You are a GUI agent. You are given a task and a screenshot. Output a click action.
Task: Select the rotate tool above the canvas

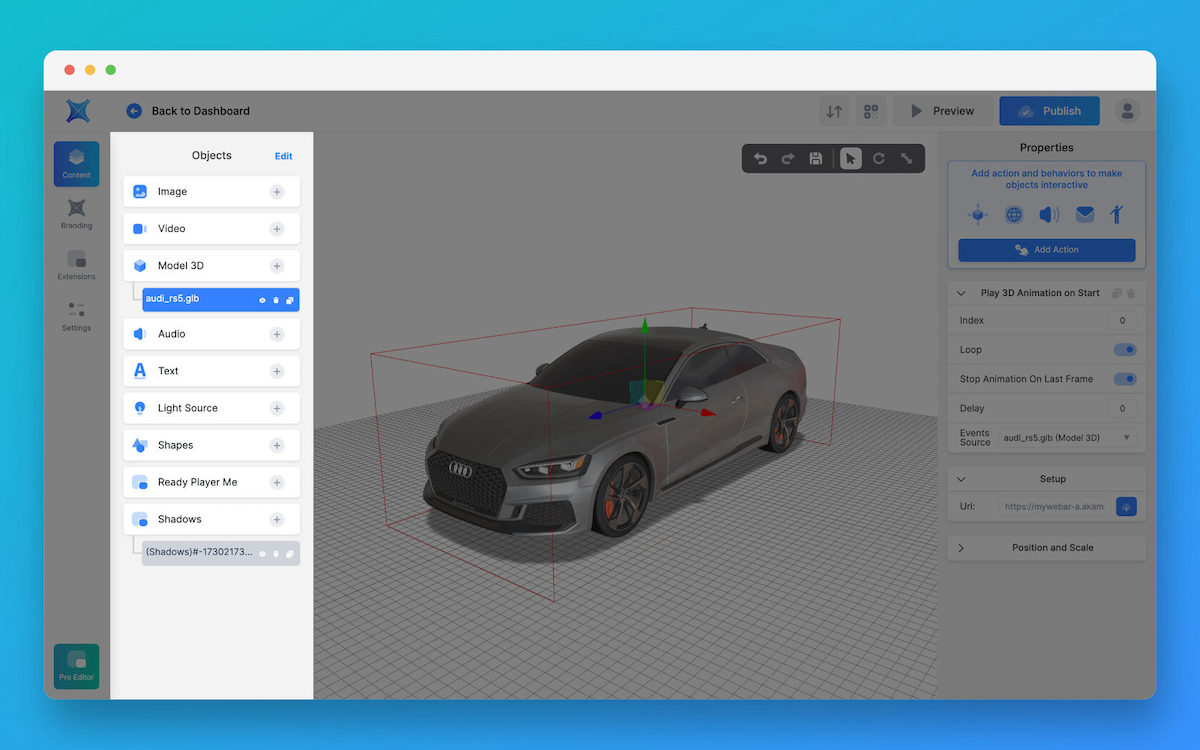[878, 157]
